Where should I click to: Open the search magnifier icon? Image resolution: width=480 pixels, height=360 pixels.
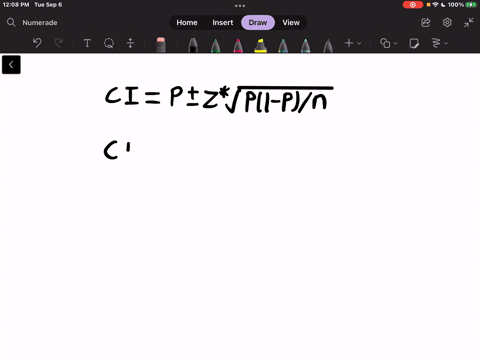11,22
